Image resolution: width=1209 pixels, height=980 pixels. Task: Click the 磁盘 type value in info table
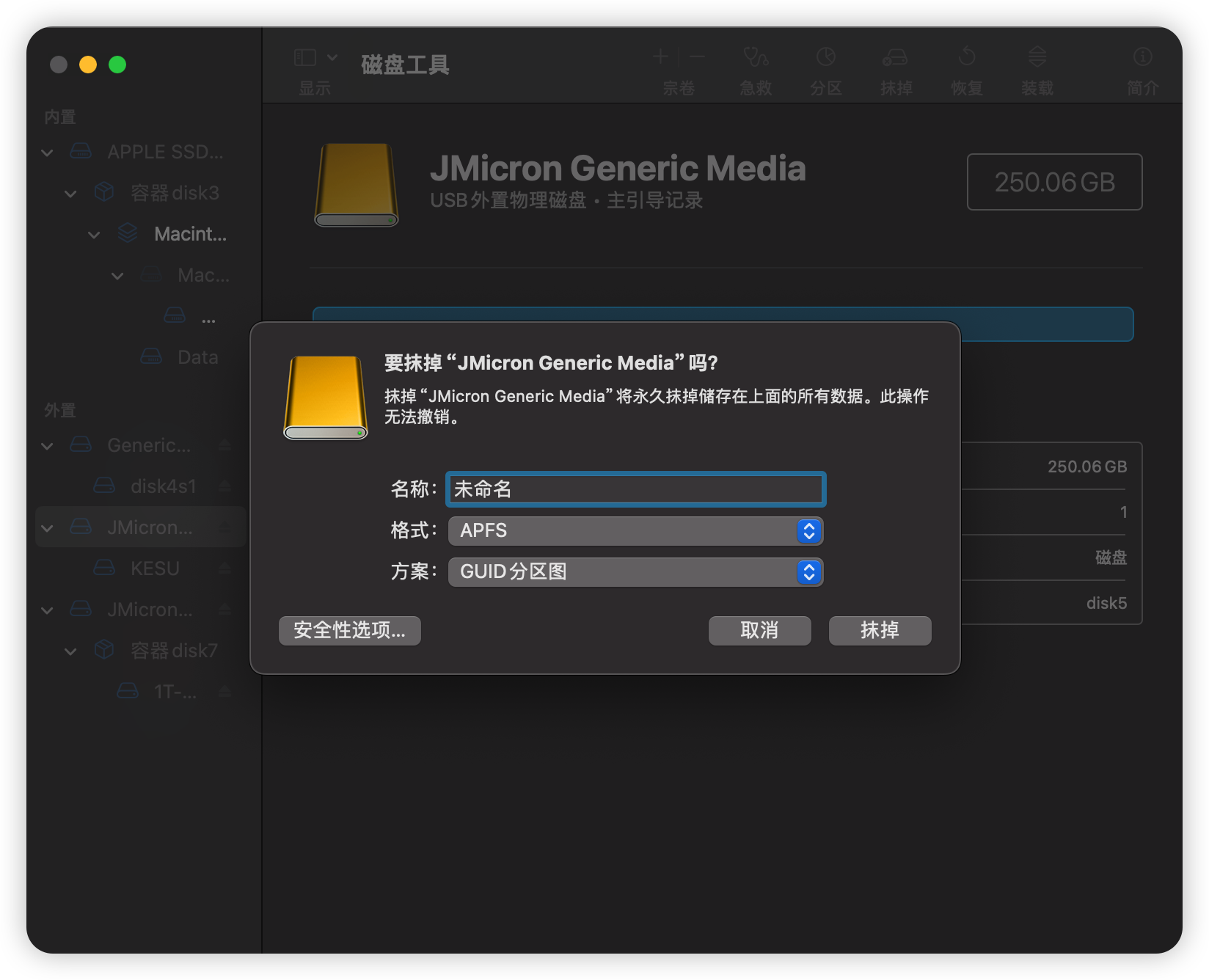coord(1111,557)
